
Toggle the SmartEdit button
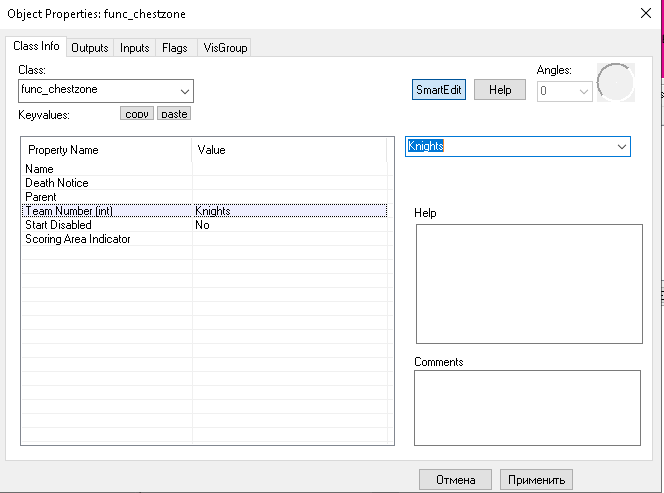[x=439, y=90]
